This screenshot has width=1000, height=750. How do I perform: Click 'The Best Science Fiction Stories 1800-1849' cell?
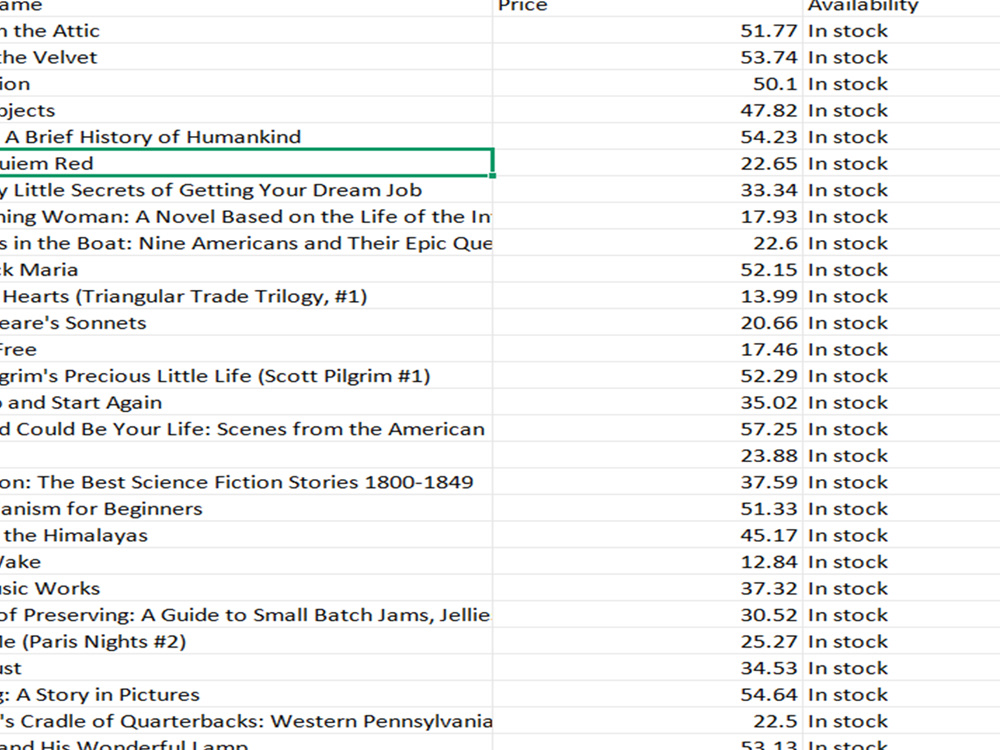point(246,482)
